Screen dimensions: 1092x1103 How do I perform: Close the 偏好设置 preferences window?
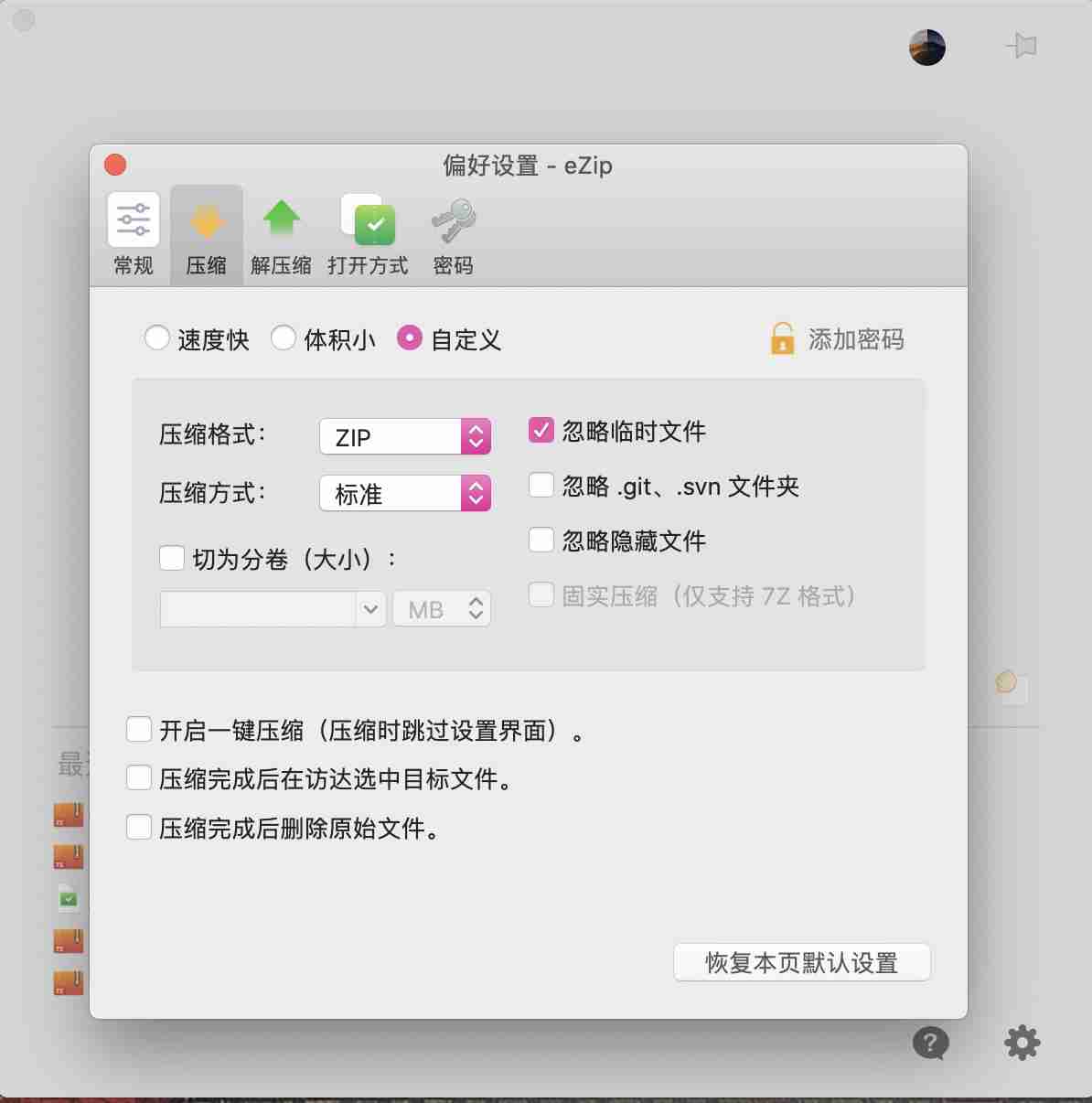[115, 165]
